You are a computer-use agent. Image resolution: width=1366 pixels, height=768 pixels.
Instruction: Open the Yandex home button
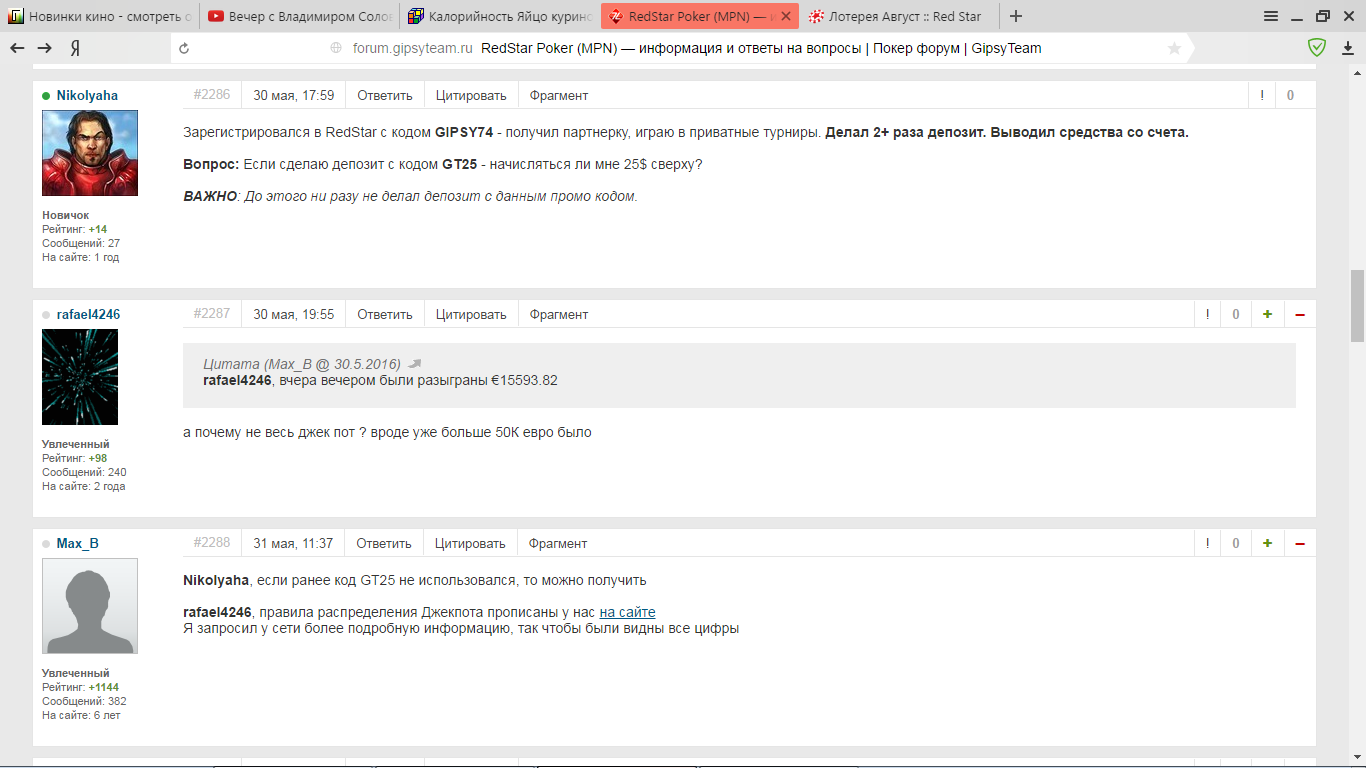coord(75,48)
